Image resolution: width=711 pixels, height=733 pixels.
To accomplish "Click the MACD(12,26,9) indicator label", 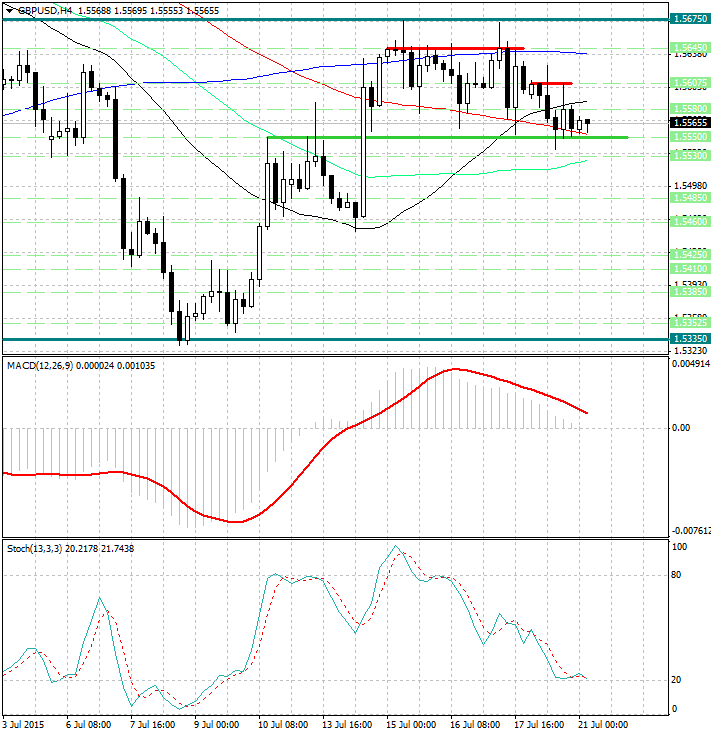I will [40, 366].
